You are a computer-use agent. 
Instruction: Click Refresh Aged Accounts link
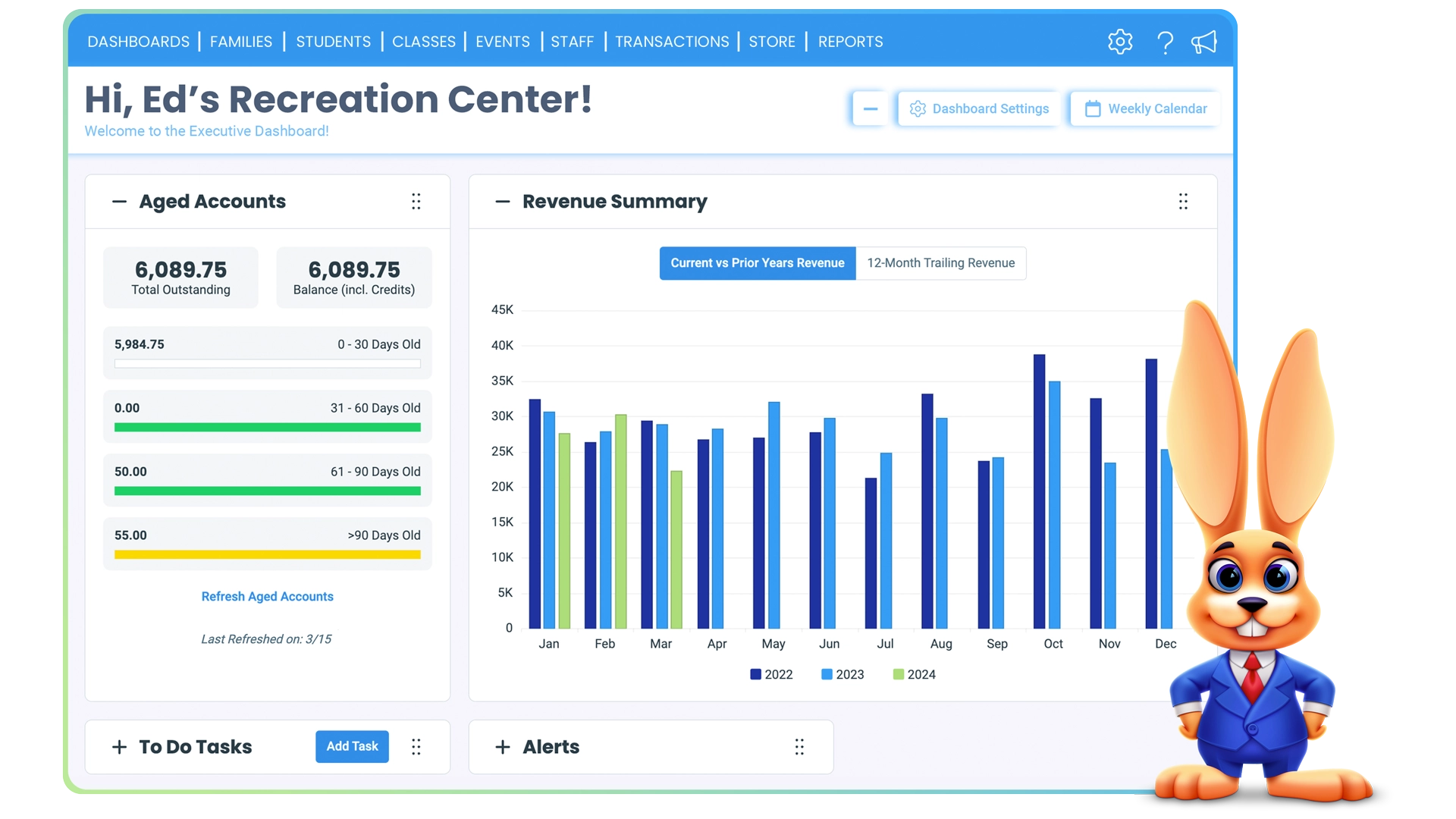(x=267, y=596)
